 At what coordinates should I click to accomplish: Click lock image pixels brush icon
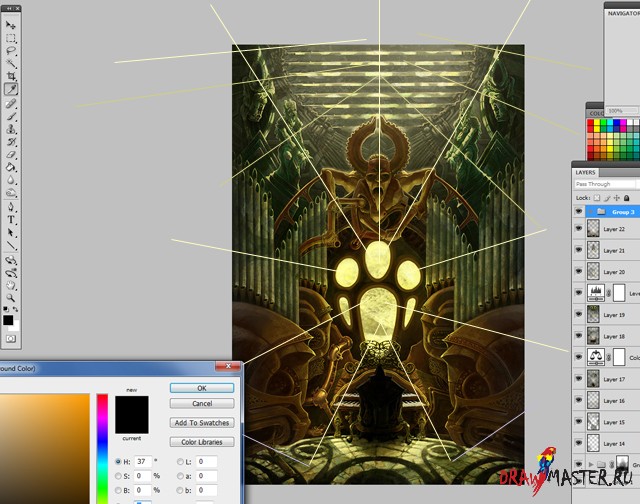[x=607, y=198]
